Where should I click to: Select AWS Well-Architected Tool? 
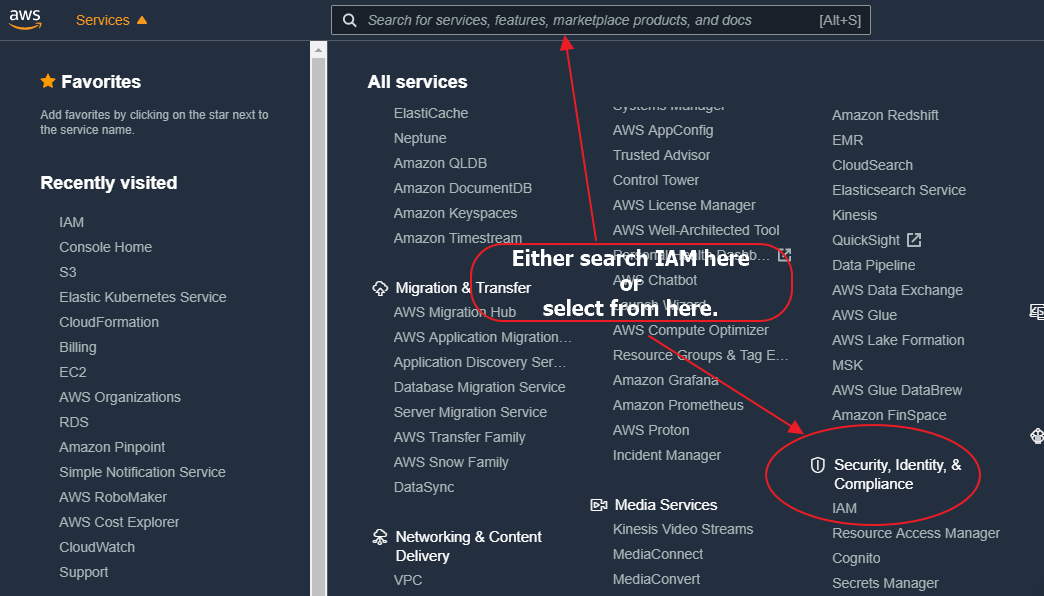[x=696, y=230]
